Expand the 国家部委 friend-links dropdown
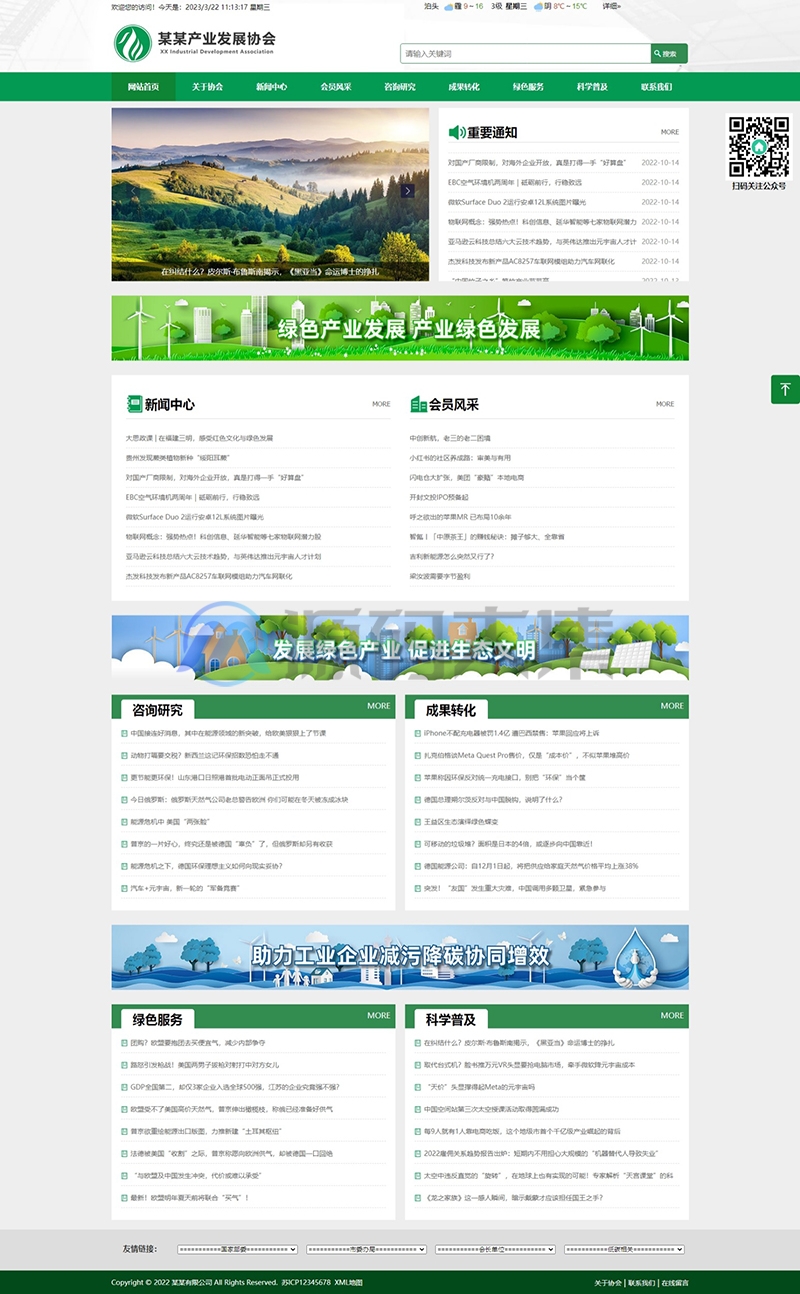Image resolution: width=800 pixels, height=1294 pixels. [238, 1249]
